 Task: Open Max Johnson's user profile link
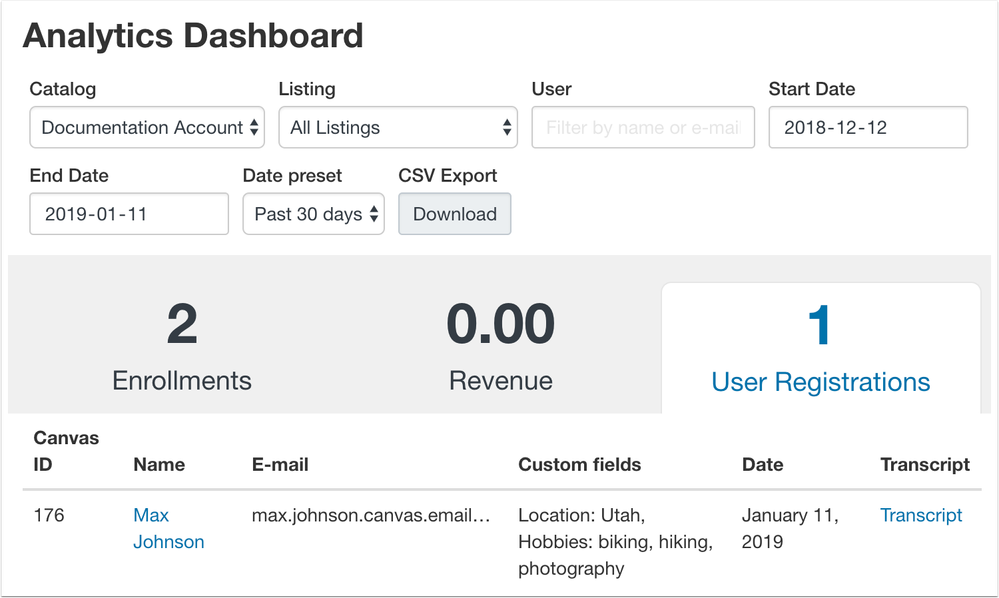(167, 527)
